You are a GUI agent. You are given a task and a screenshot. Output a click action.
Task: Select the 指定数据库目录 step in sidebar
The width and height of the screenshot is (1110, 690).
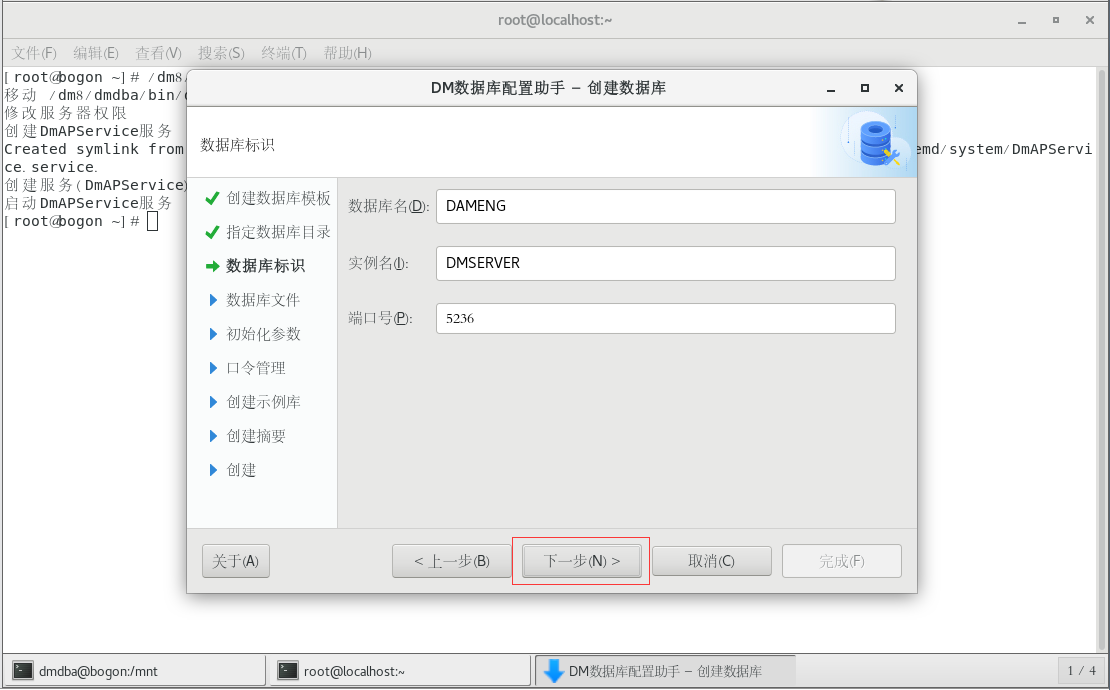point(278,232)
